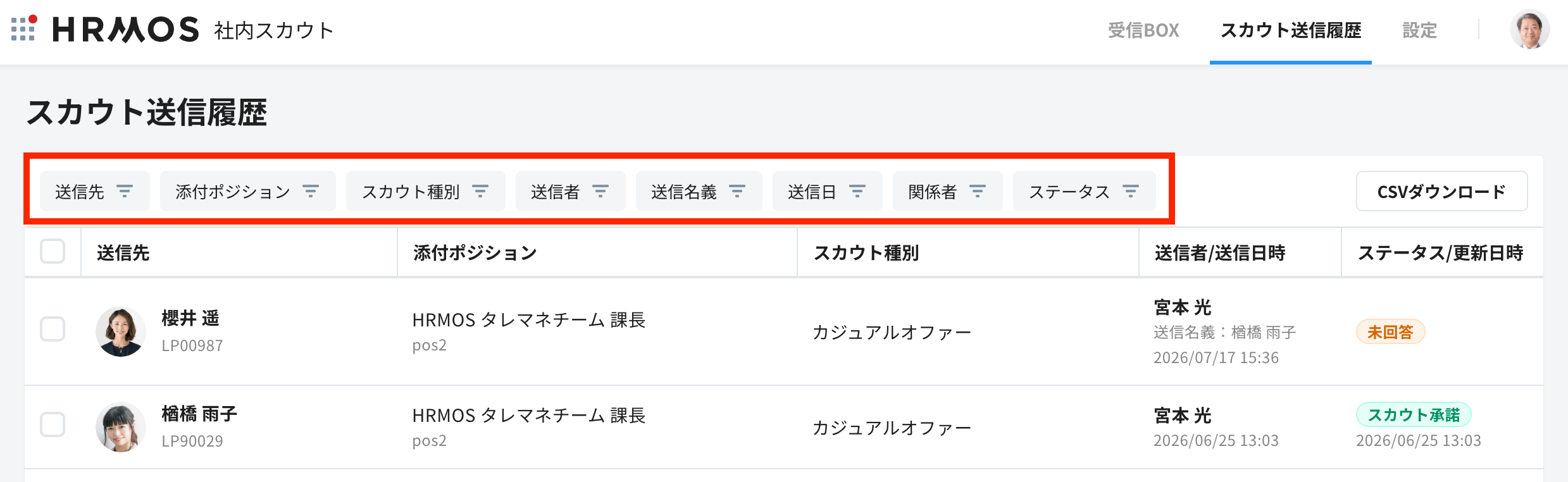Toggle the select-all checkbox in table header

[53, 251]
